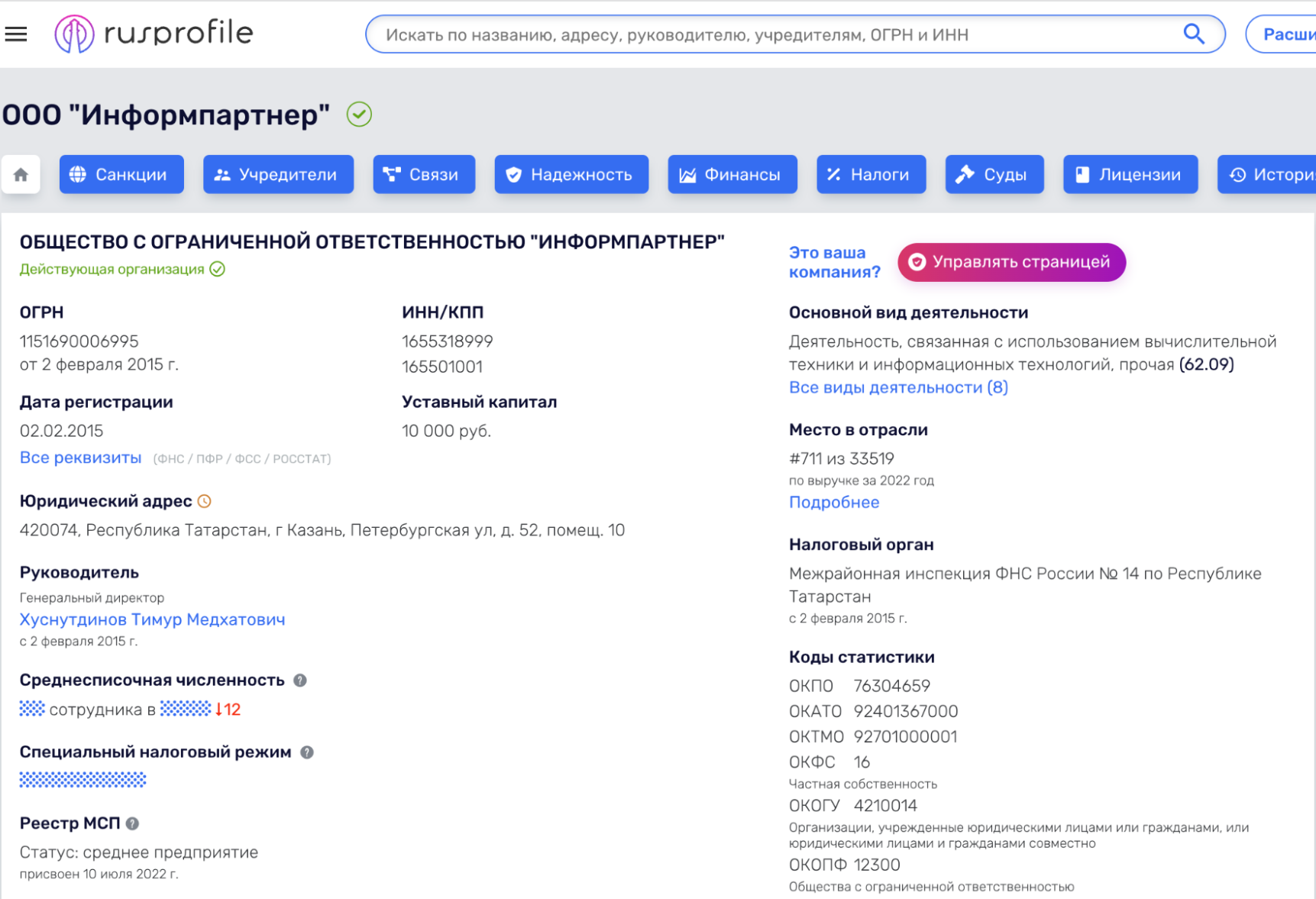Go to the home tab icon
Image resolution: width=1316 pixels, height=899 pixels.
point(21,175)
